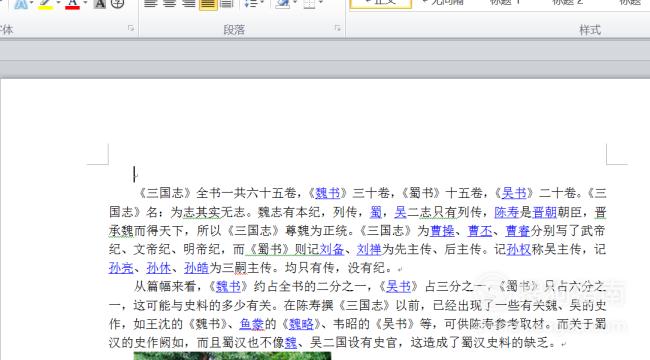Open the 曹丕 hyperlink
Viewport: 650px width, 360px height.
tap(480, 231)
